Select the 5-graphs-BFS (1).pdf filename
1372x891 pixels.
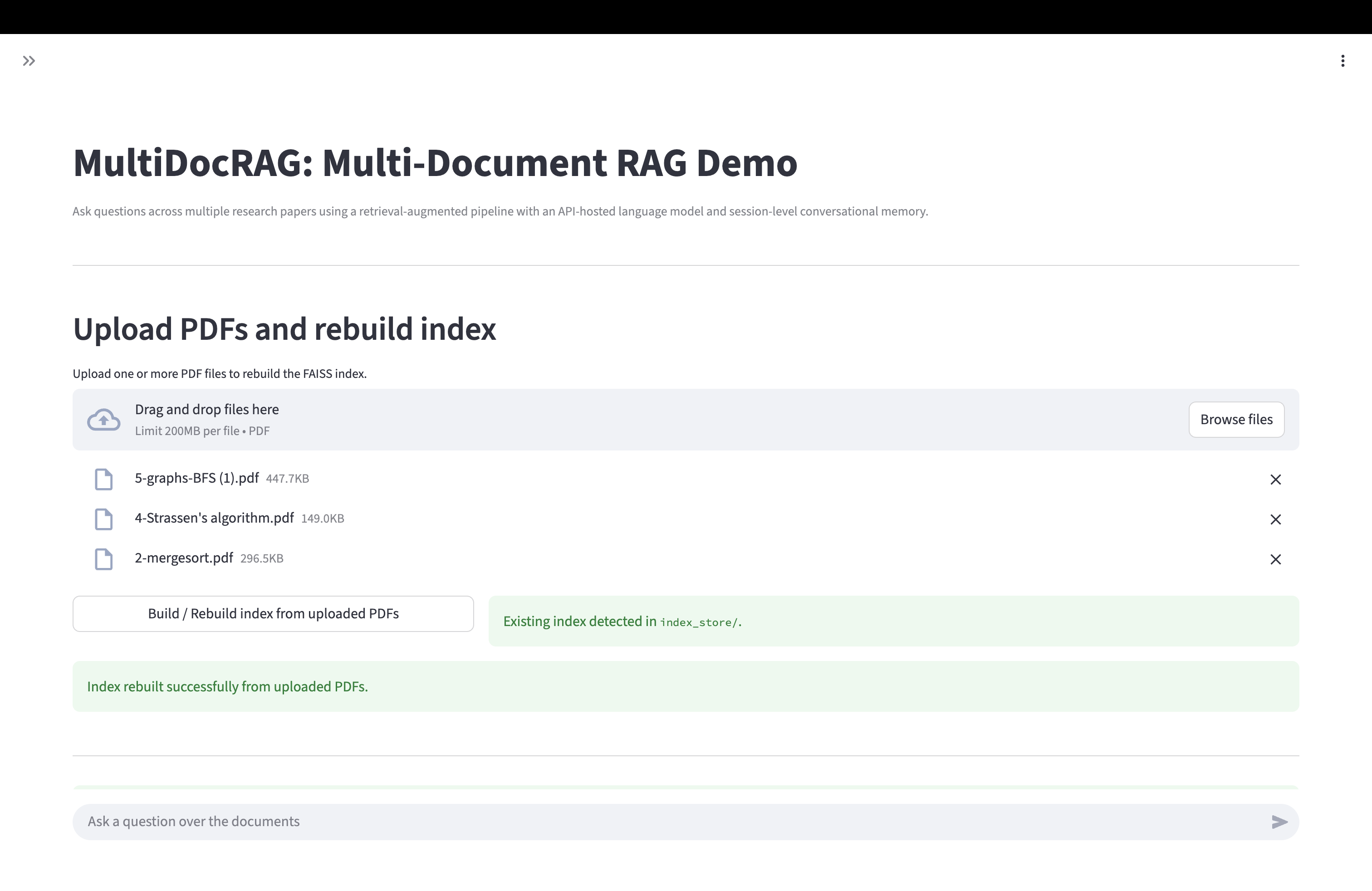(x=196, y=478)
